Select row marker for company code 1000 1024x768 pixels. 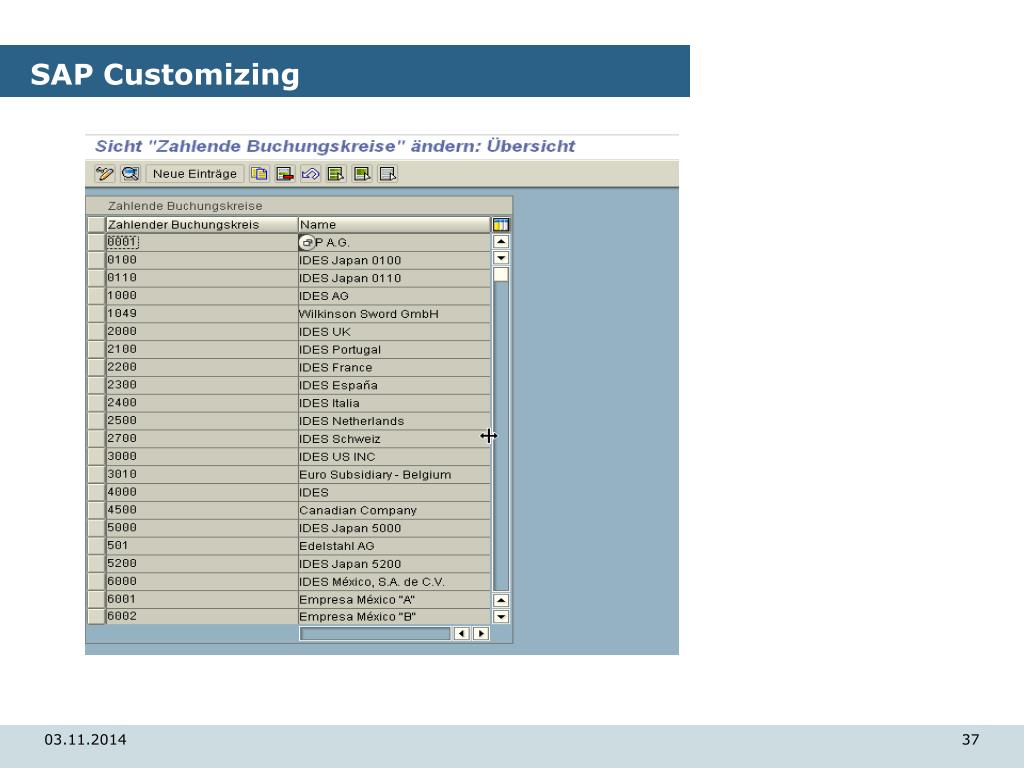[96, 296]
